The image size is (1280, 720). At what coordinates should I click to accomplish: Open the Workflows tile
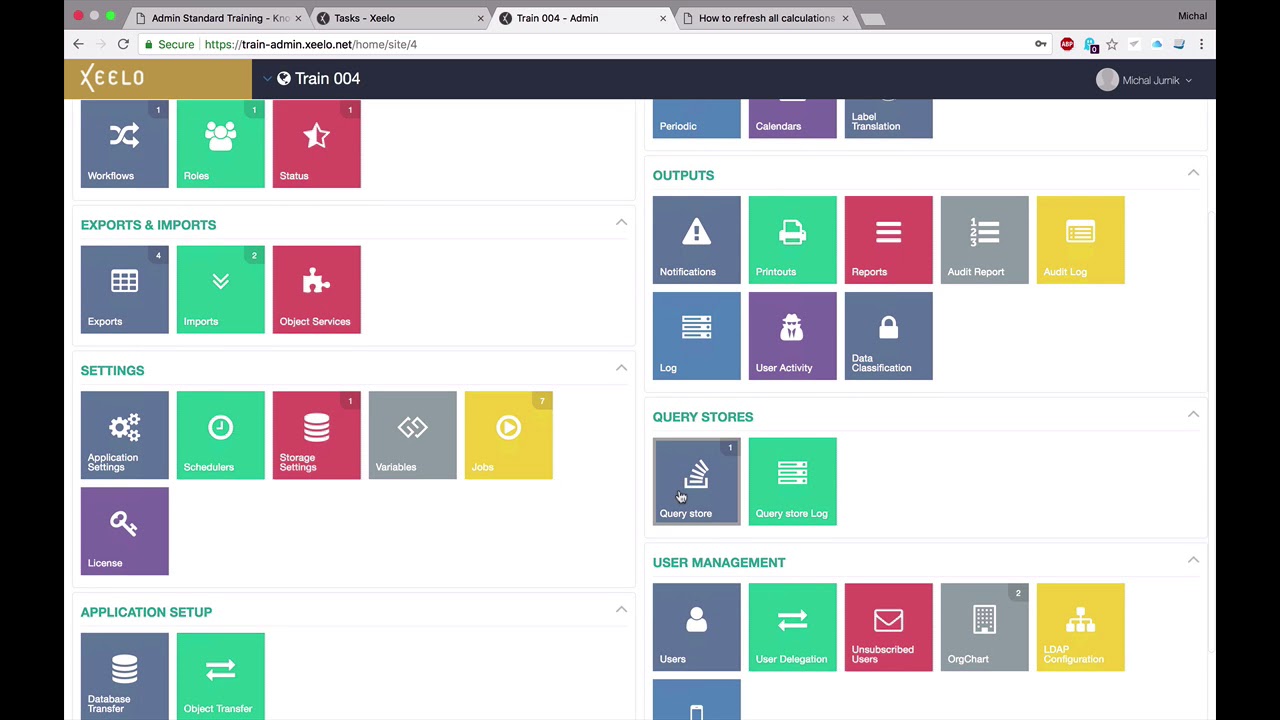tap(124, 144)
